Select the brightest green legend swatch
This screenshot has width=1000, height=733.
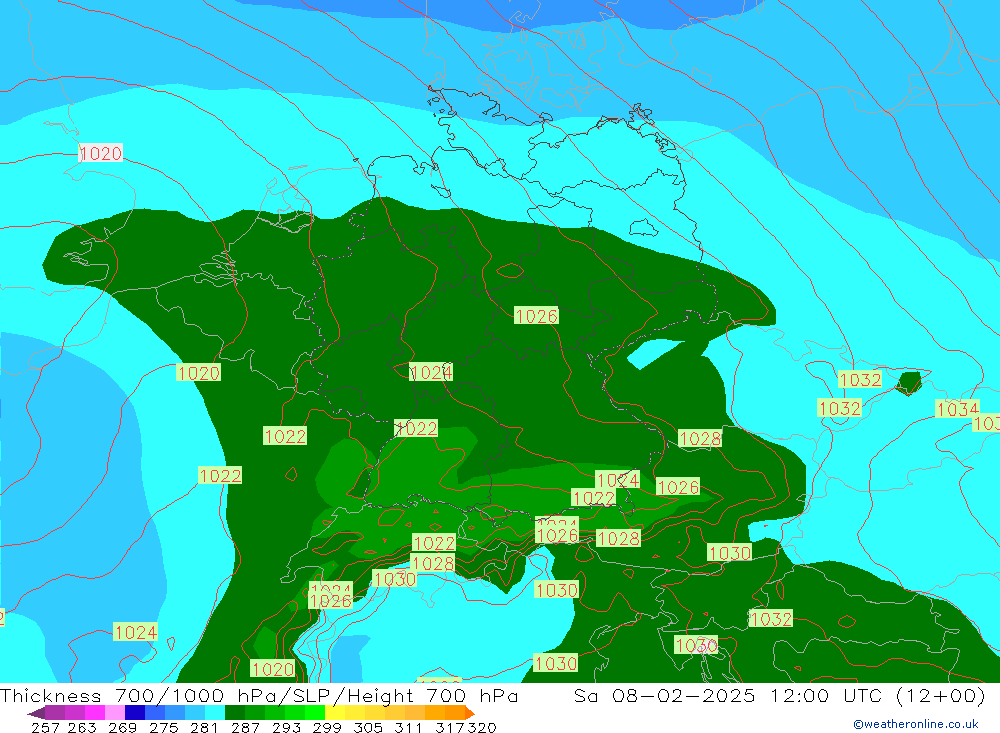[x=315, y=713]
